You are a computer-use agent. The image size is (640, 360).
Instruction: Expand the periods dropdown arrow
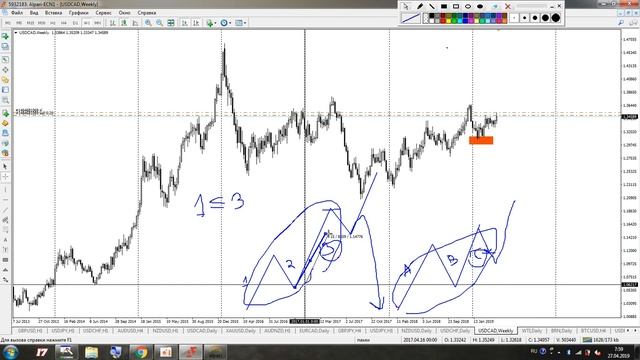coord(230,23)
